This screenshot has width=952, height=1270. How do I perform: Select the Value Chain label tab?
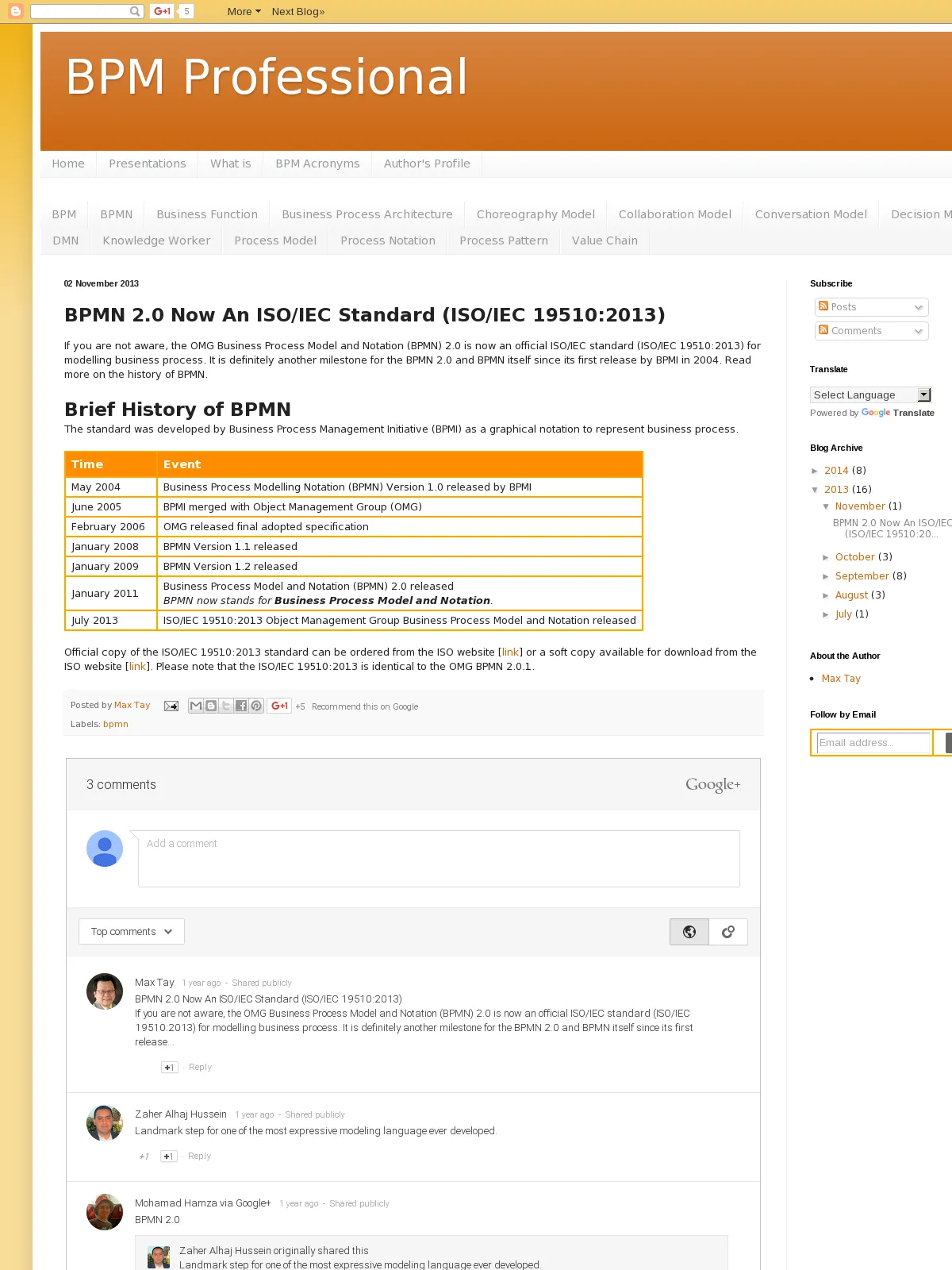point(605,241)
